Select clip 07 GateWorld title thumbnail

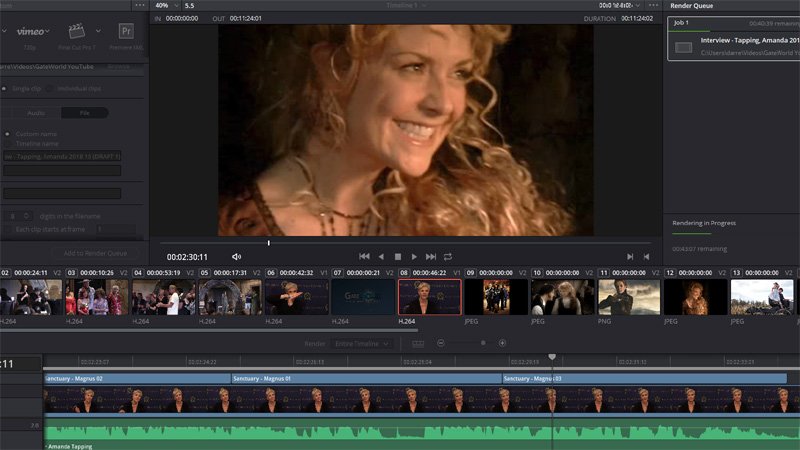point(363,296)
